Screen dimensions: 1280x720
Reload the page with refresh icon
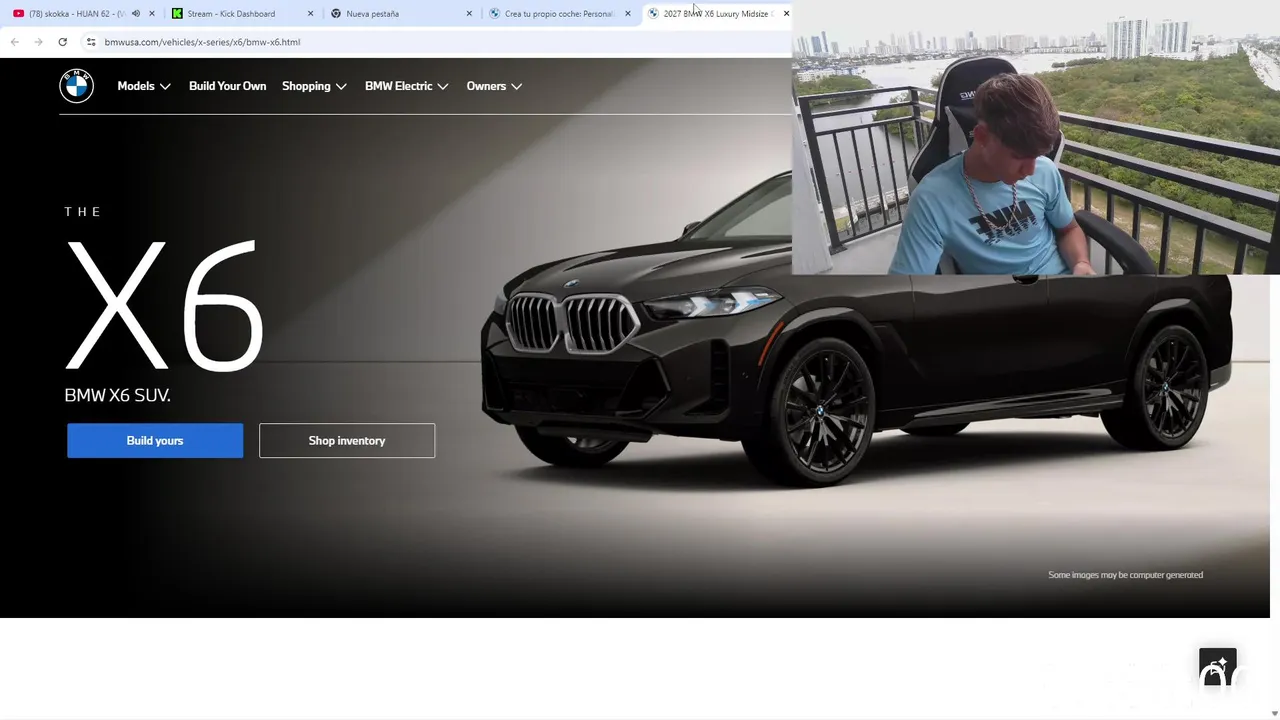click(62, 42)
